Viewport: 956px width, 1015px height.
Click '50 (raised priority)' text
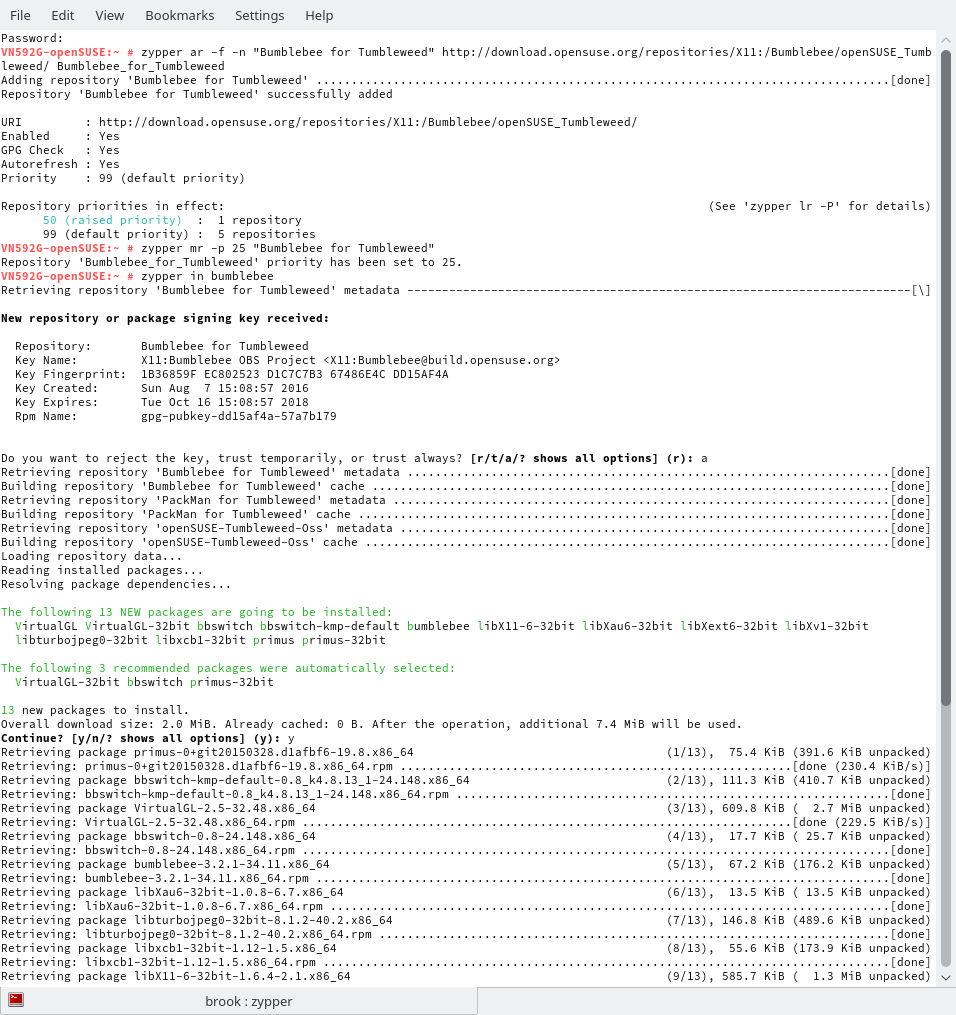click(112, 220)
